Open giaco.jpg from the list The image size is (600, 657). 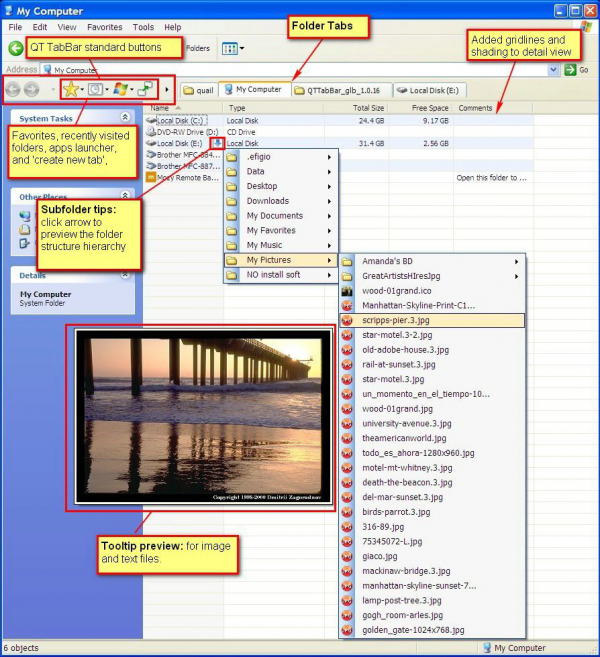(x=432, y=556)
